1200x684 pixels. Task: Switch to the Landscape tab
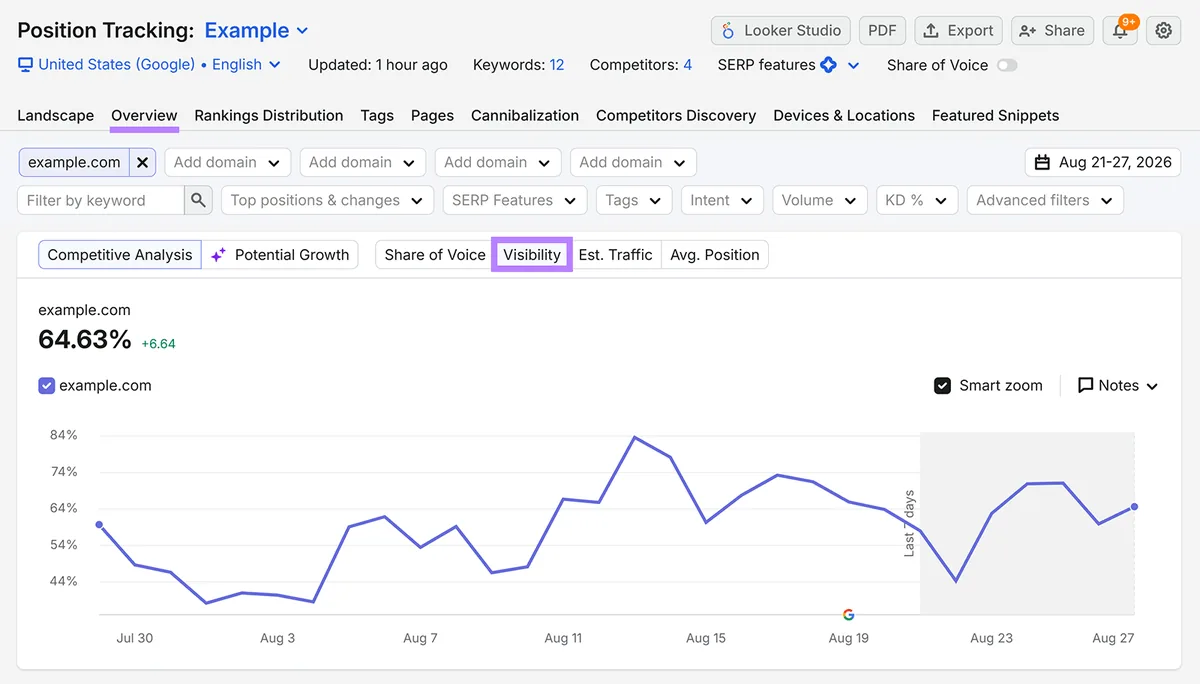point(56,115)
